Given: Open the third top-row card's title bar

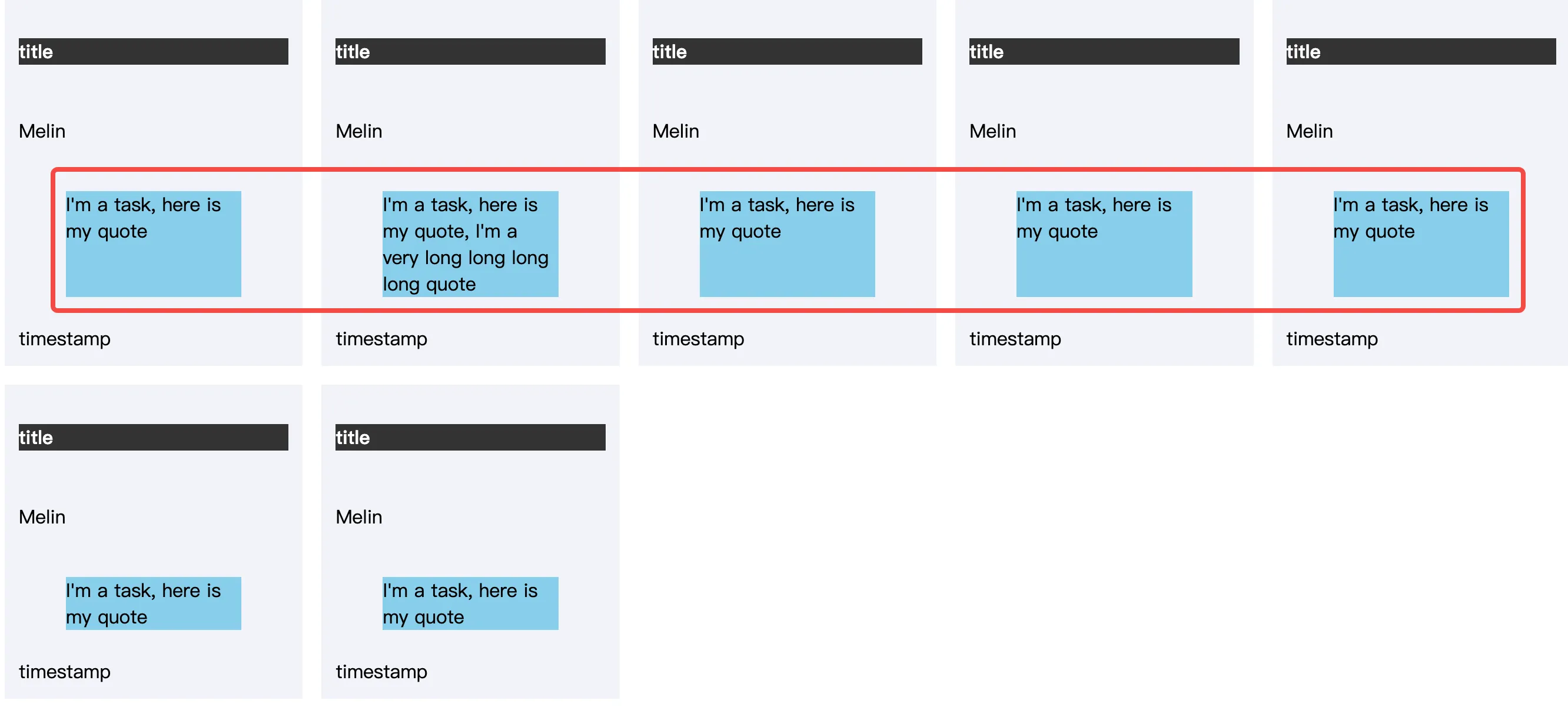Looking at the screenshot, I should click(787, 52).
